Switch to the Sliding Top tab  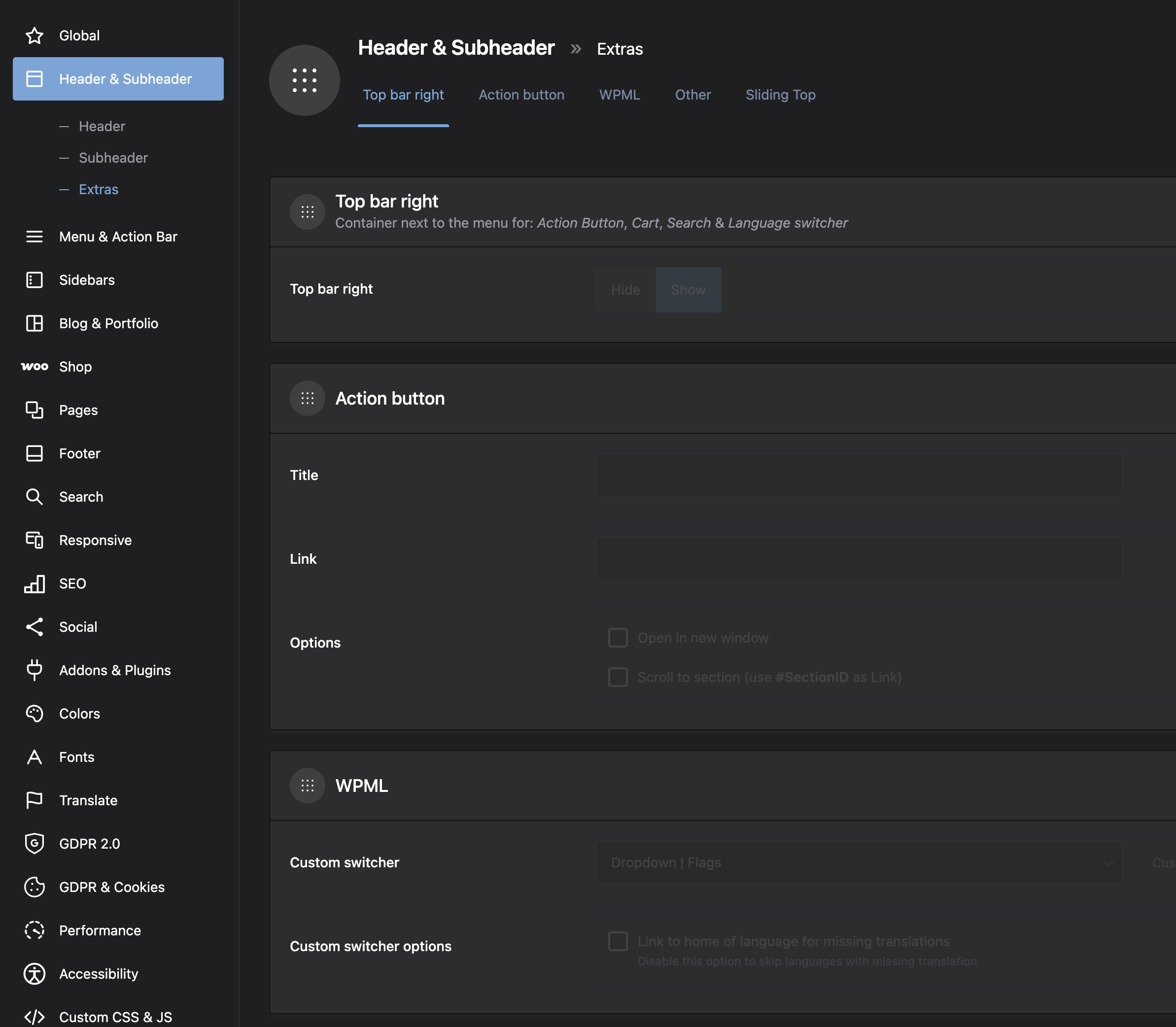tap(780, 95)
